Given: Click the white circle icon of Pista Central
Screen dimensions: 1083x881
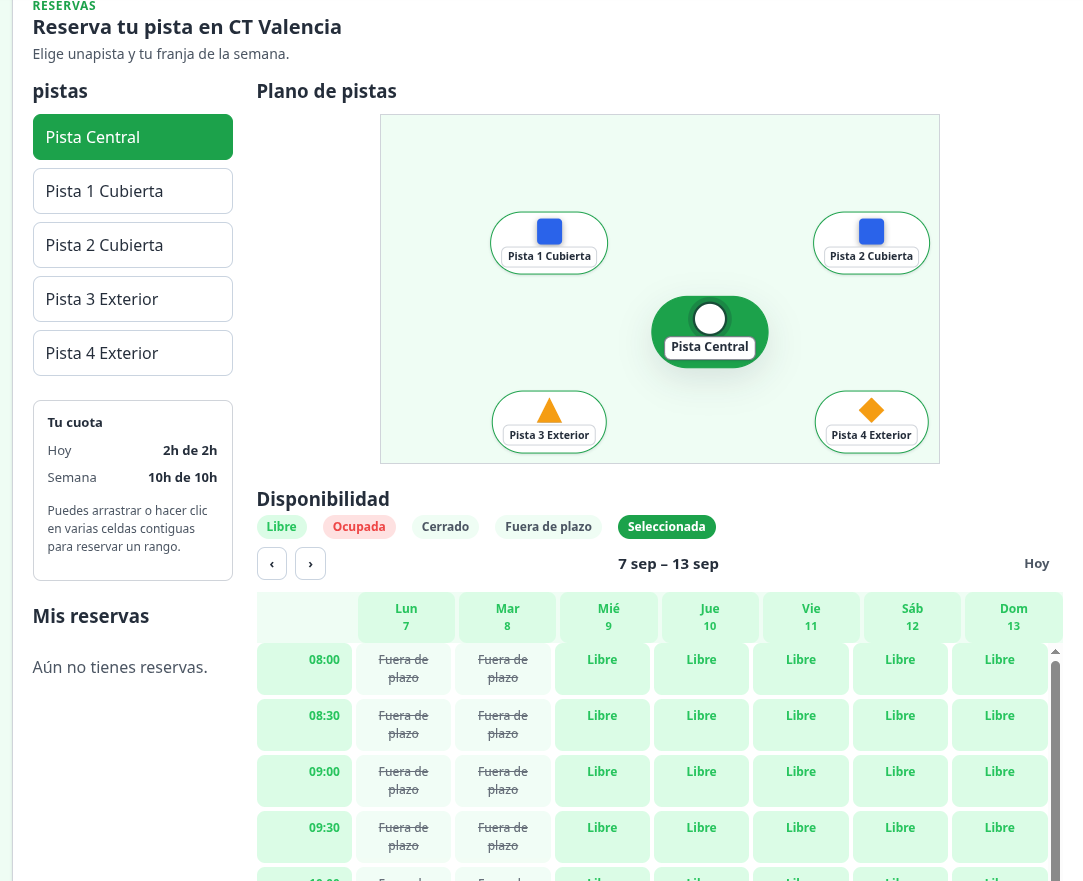Looking at the screenshot, I should click(x=709, y=319).
